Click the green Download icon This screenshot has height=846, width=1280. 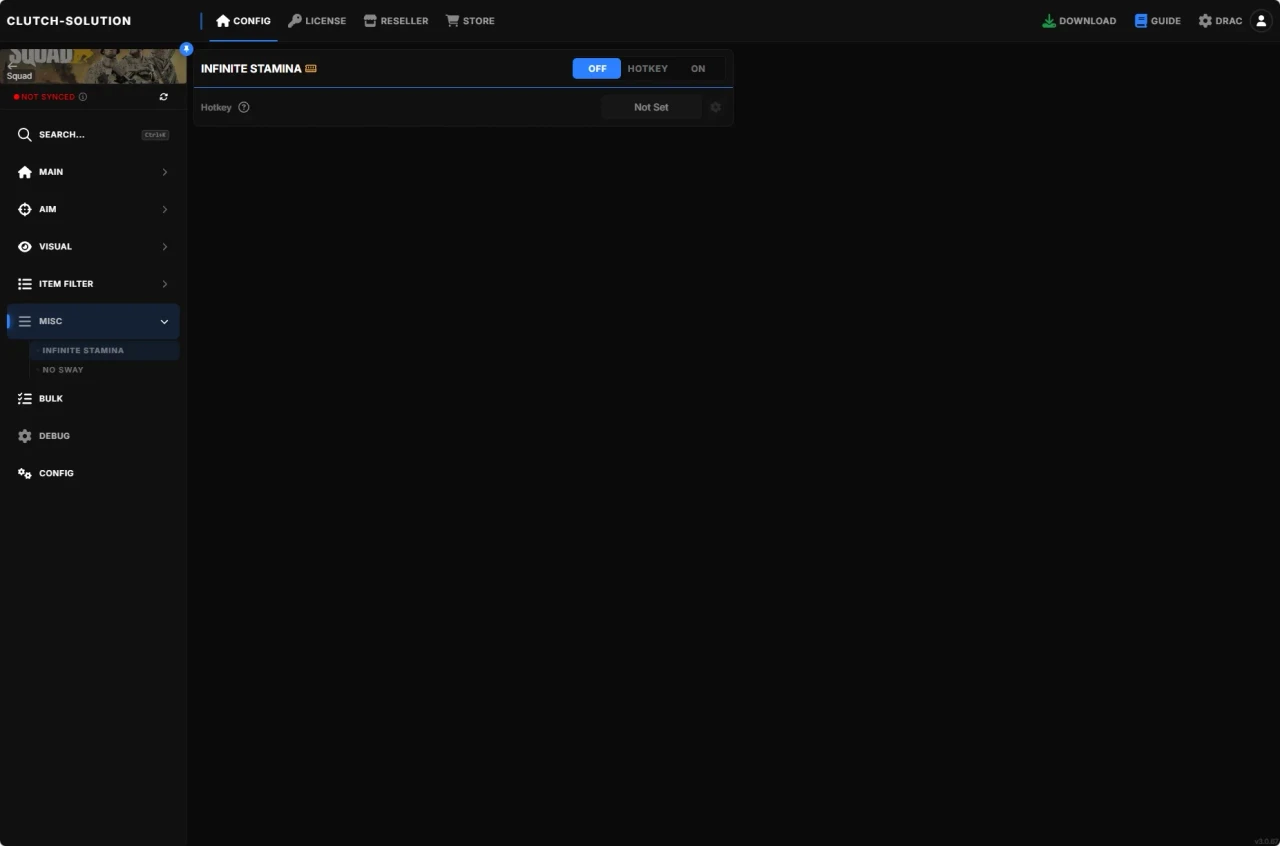pyautogui.click(x=1049, y=21)
